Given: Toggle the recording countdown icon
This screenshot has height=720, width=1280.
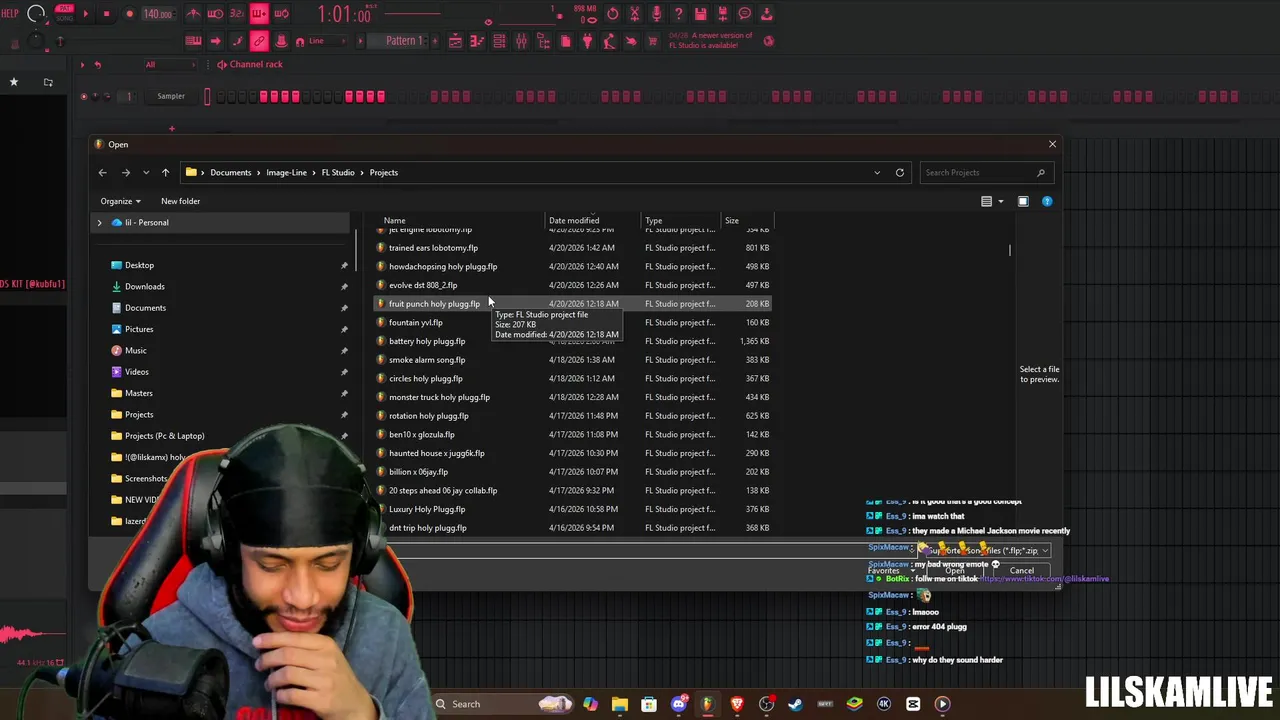Looking at the screenshot, I should [237, 14].
